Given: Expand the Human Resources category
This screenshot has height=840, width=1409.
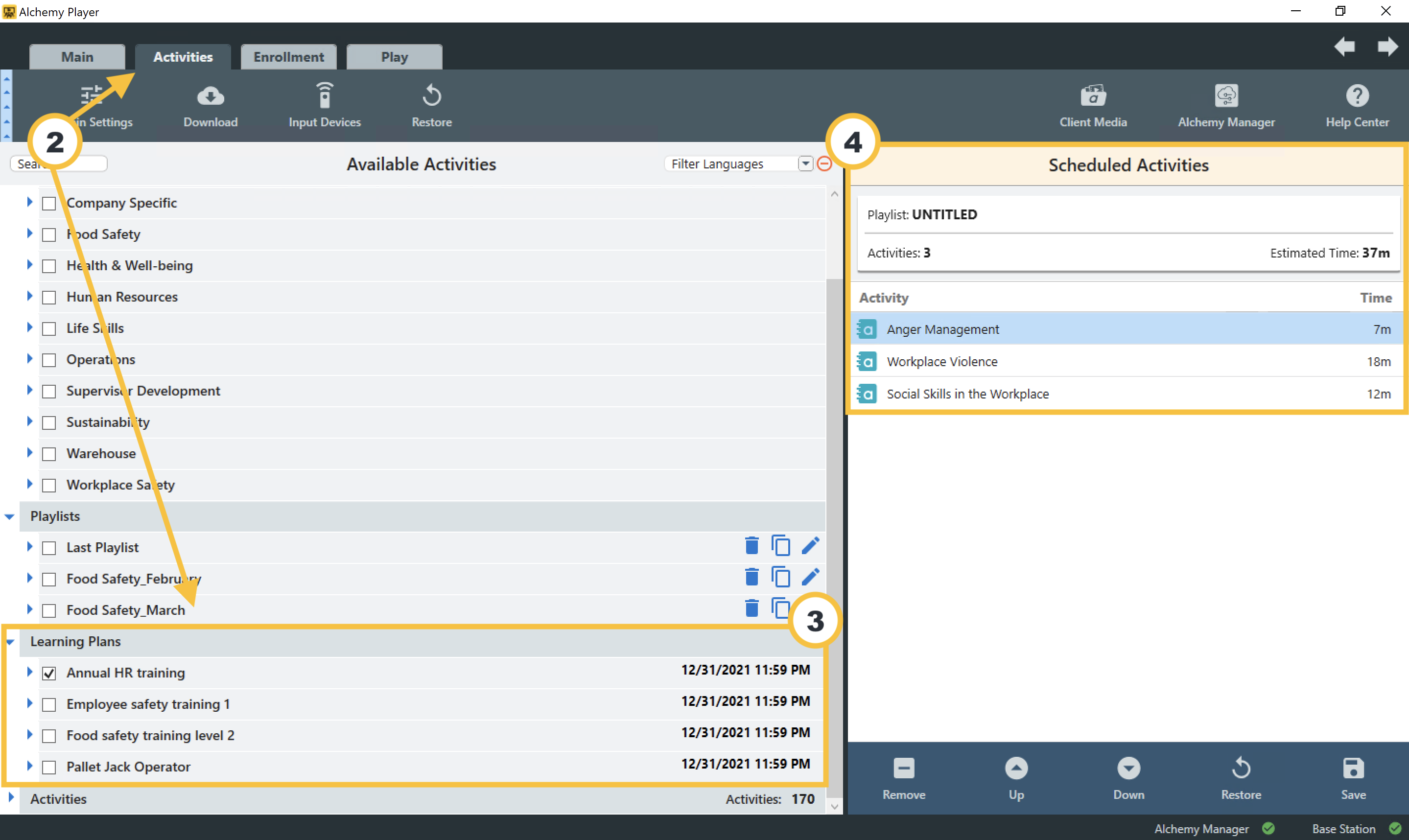Looking at the screenshot, I should tap(29, 297).
